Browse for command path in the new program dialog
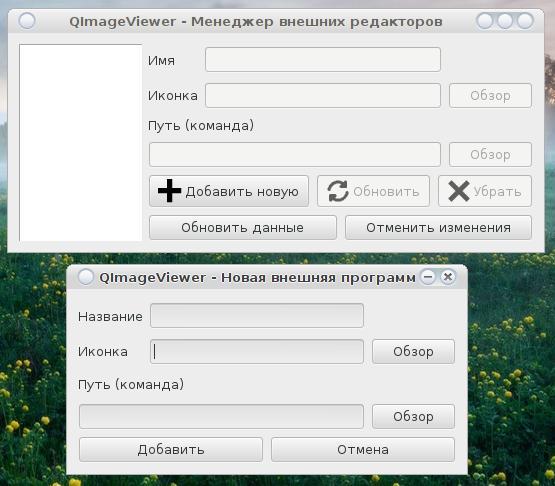Image resolution: width=555 pixels, height=486 pixels. 413,417
